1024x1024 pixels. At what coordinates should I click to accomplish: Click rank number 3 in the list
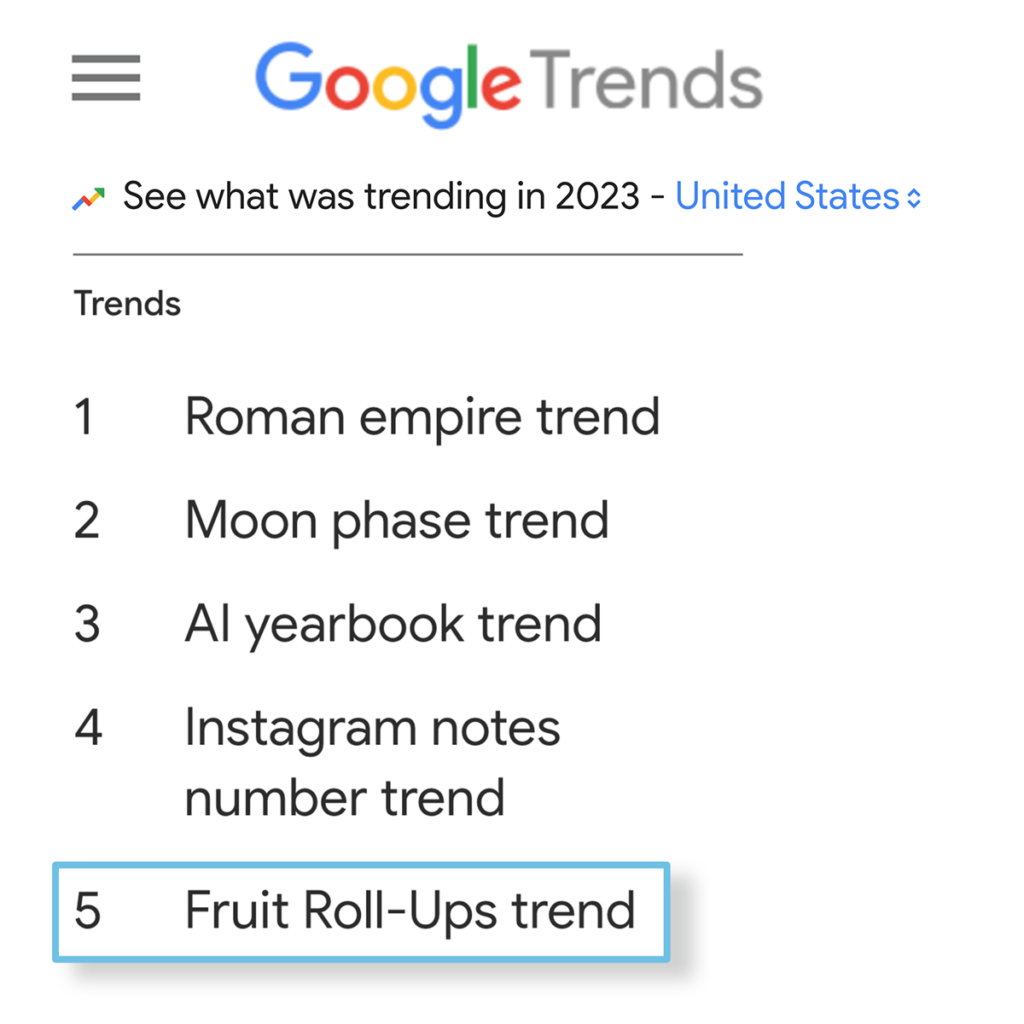point(87,625)
